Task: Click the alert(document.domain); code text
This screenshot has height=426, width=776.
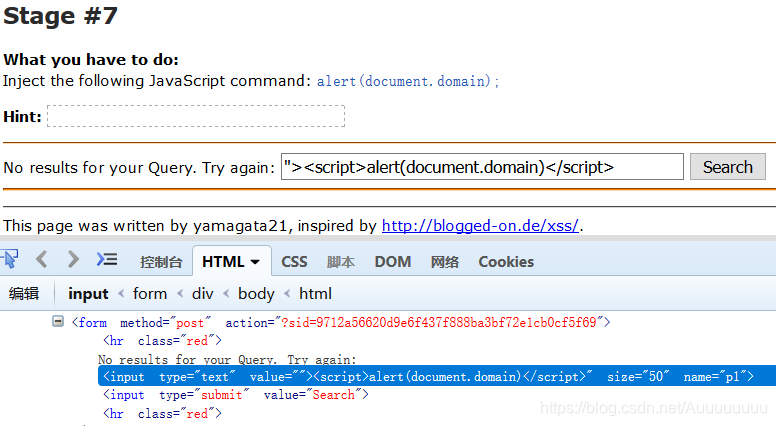Action: pos(408,81)
